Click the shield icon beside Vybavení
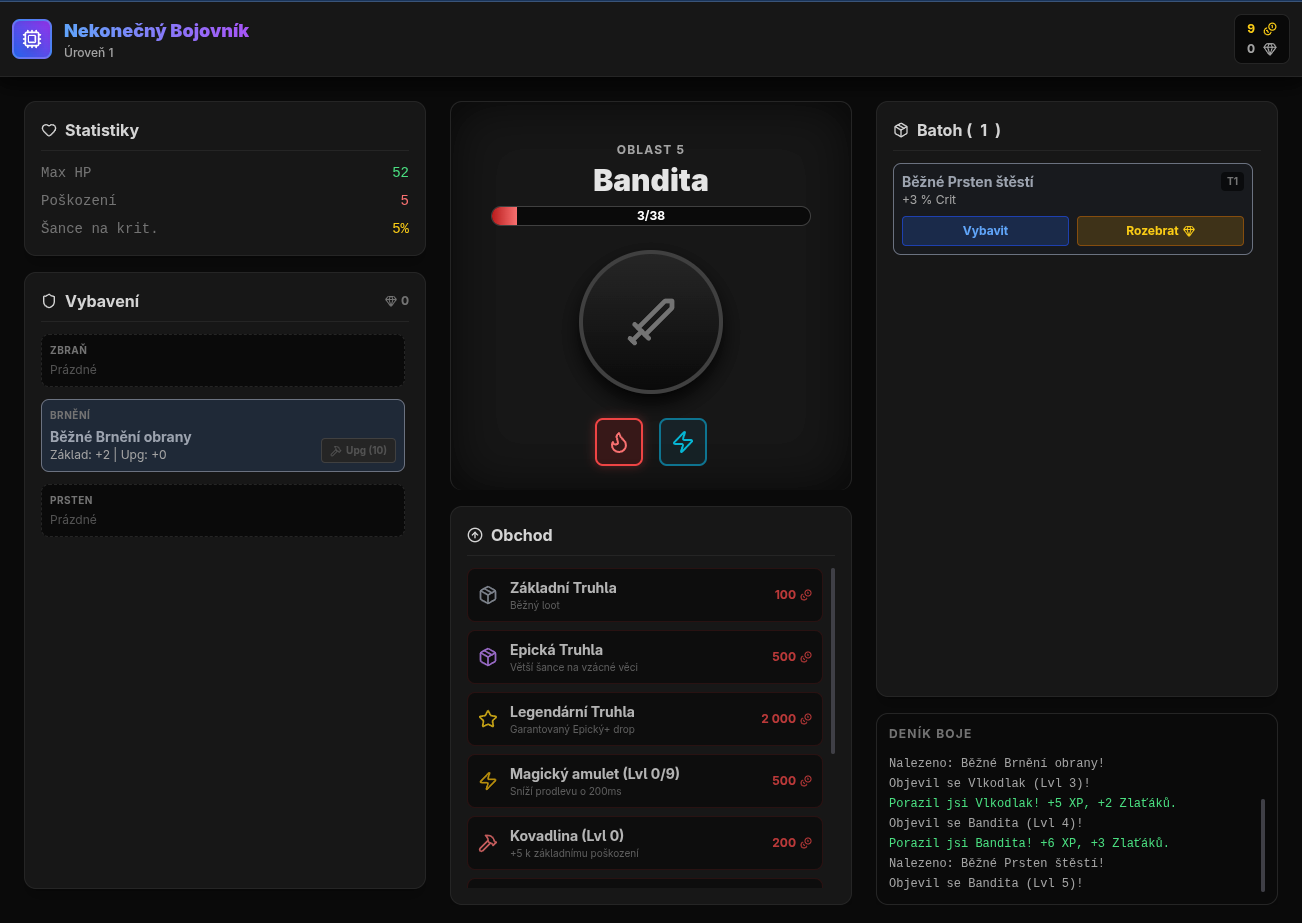1302x923 pixels. click(x=49, y=301)
